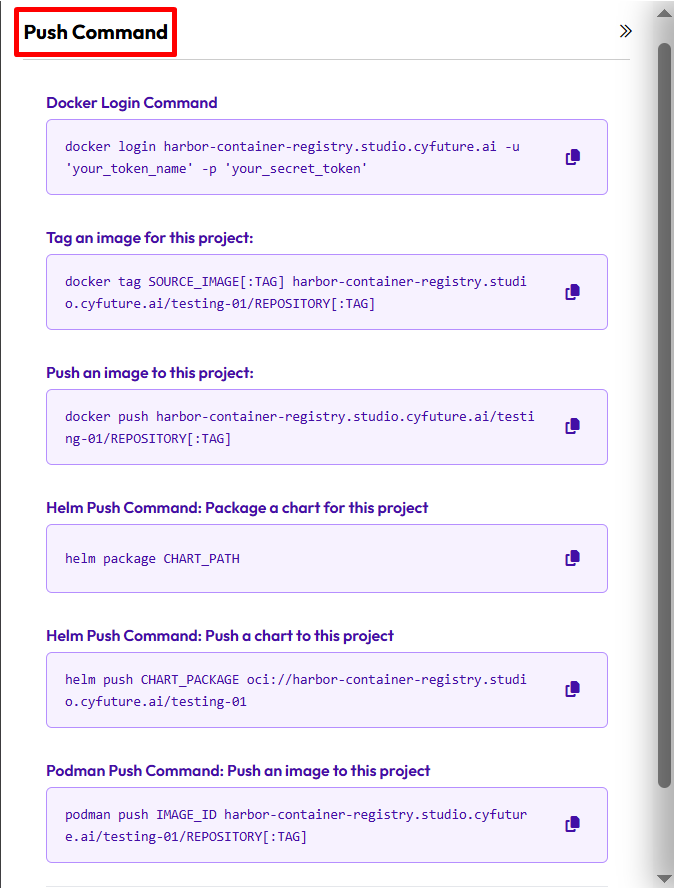Viewport: 674px width, 888px height.
Task: Click the scrollbar up arrow
Action: [664, 12]
